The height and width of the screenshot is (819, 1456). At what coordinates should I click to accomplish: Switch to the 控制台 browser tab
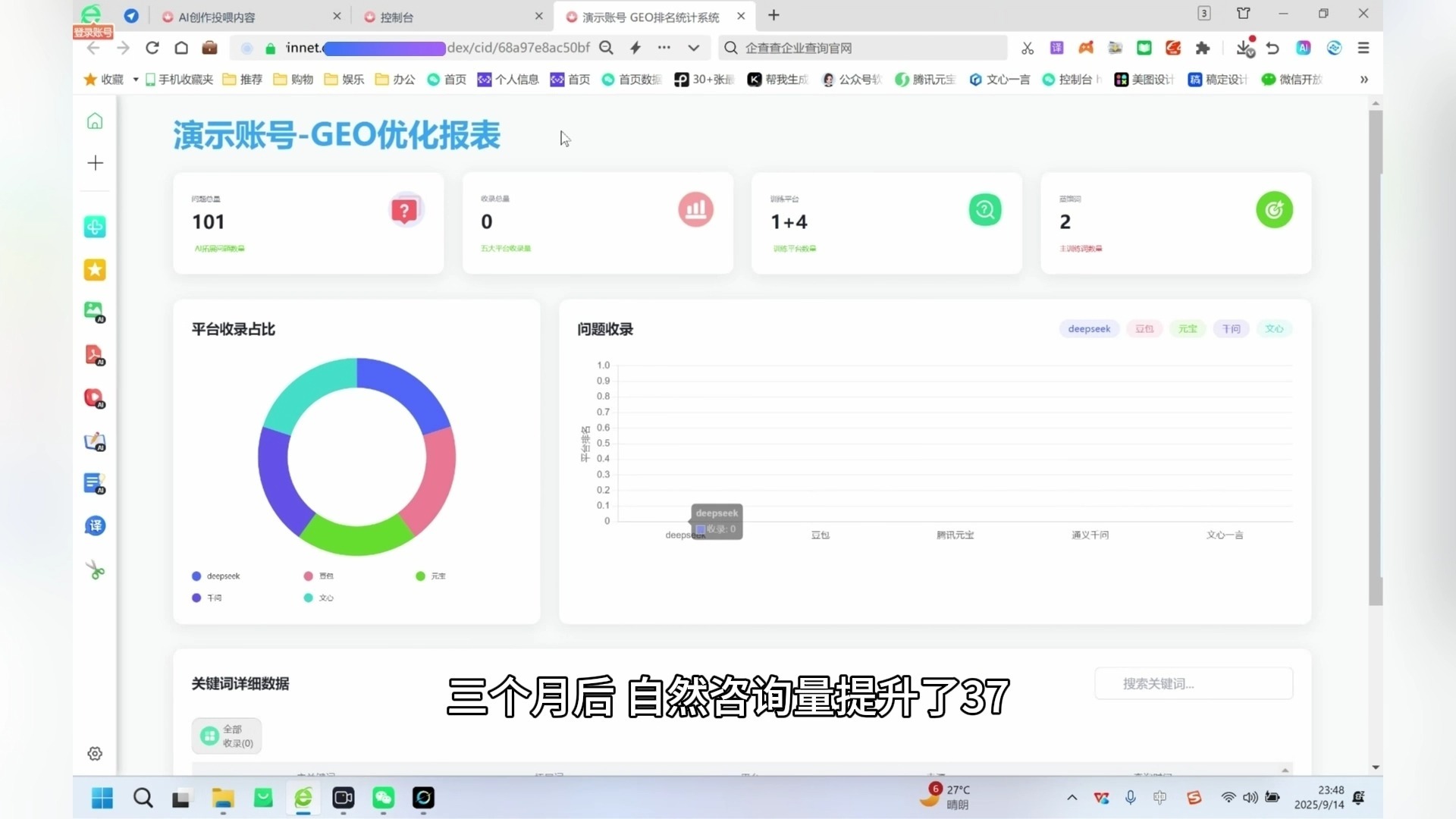pyautogui.click(x=453, y=17)
